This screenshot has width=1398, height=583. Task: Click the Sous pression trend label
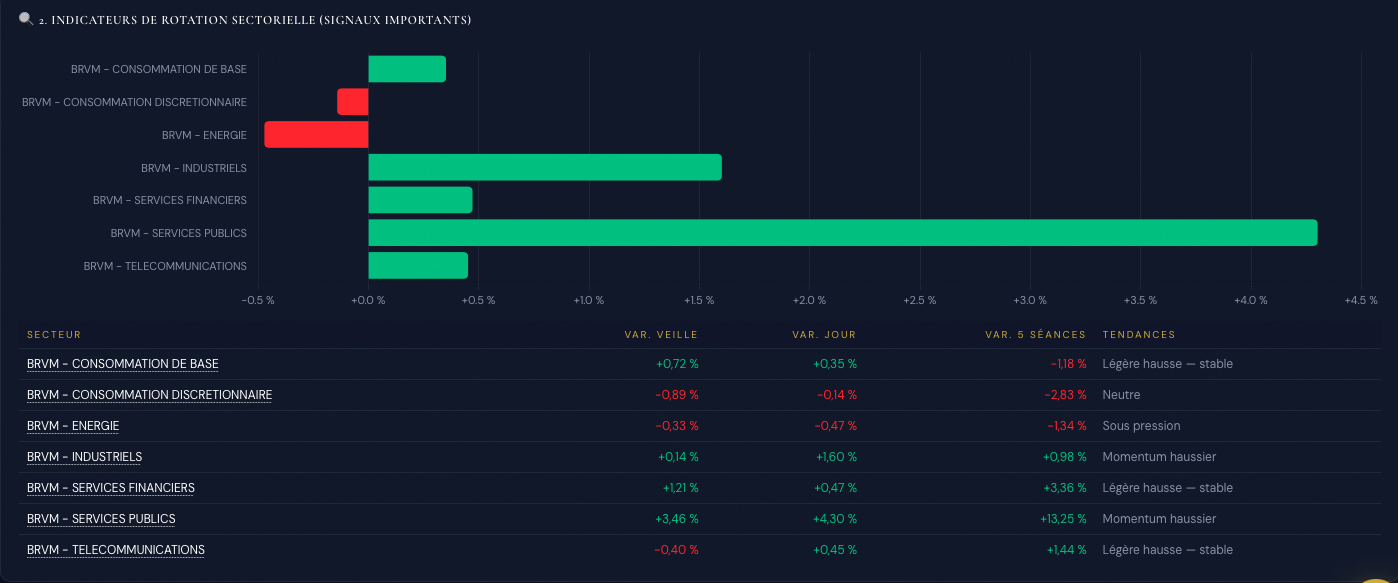[1141, 426]
